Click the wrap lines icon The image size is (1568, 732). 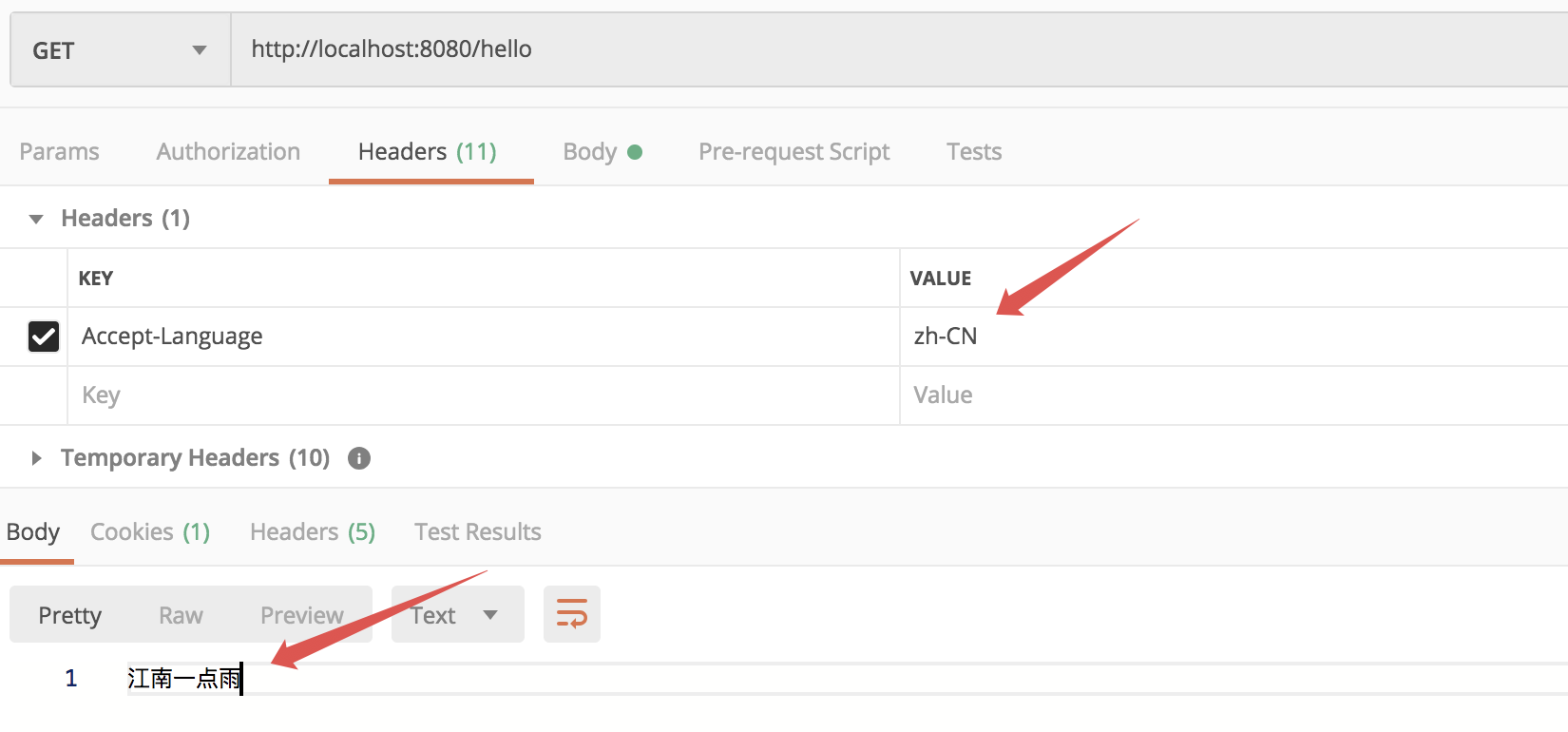[x=571, y=614]
